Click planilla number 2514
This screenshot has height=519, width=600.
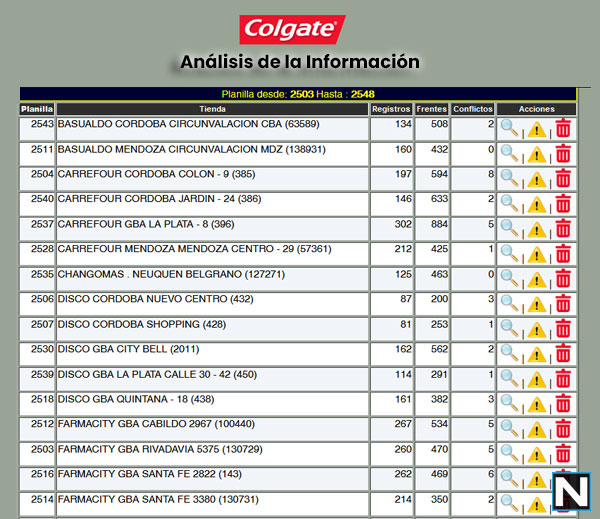42,499
